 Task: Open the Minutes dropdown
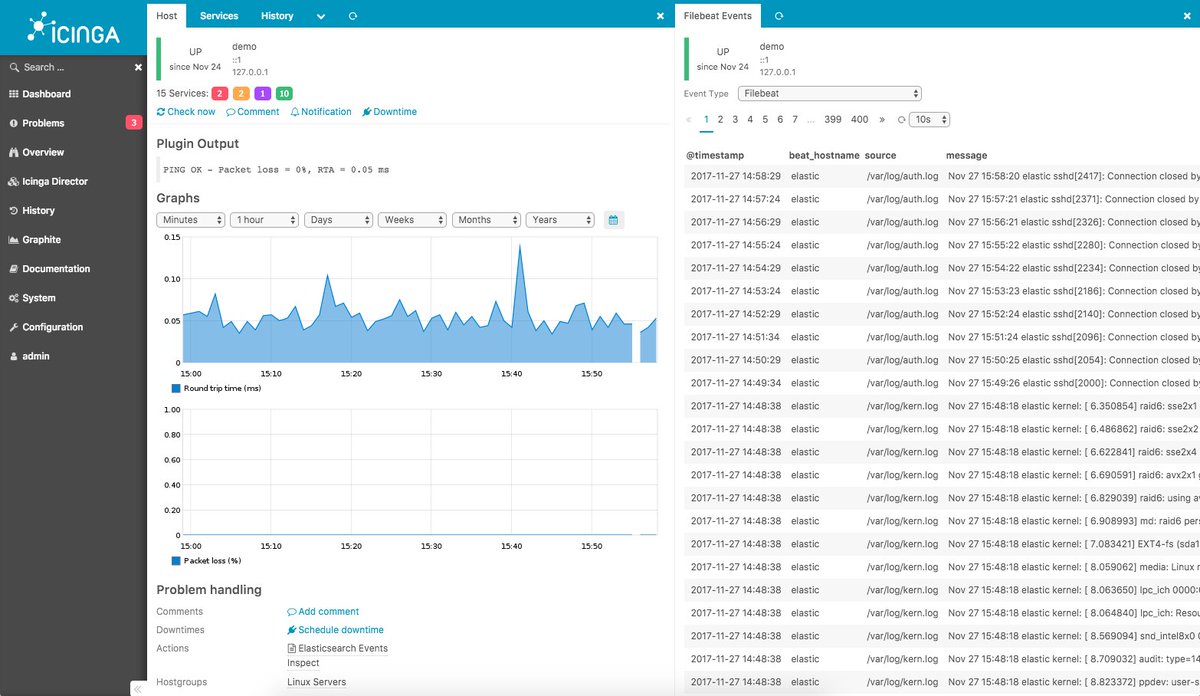click(190, 220)
